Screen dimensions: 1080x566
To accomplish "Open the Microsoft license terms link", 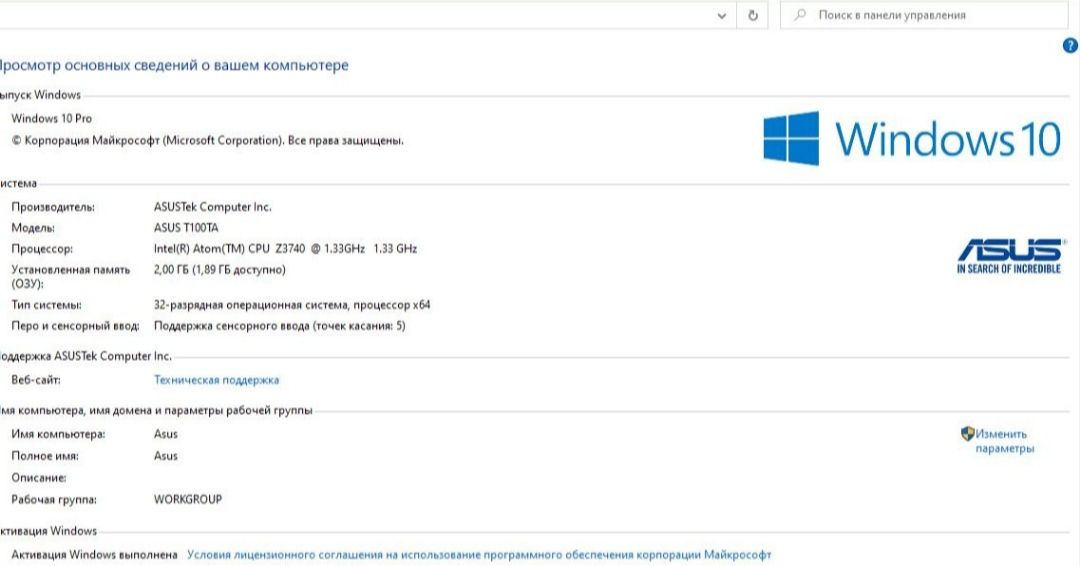I will (x=479, y=554).
